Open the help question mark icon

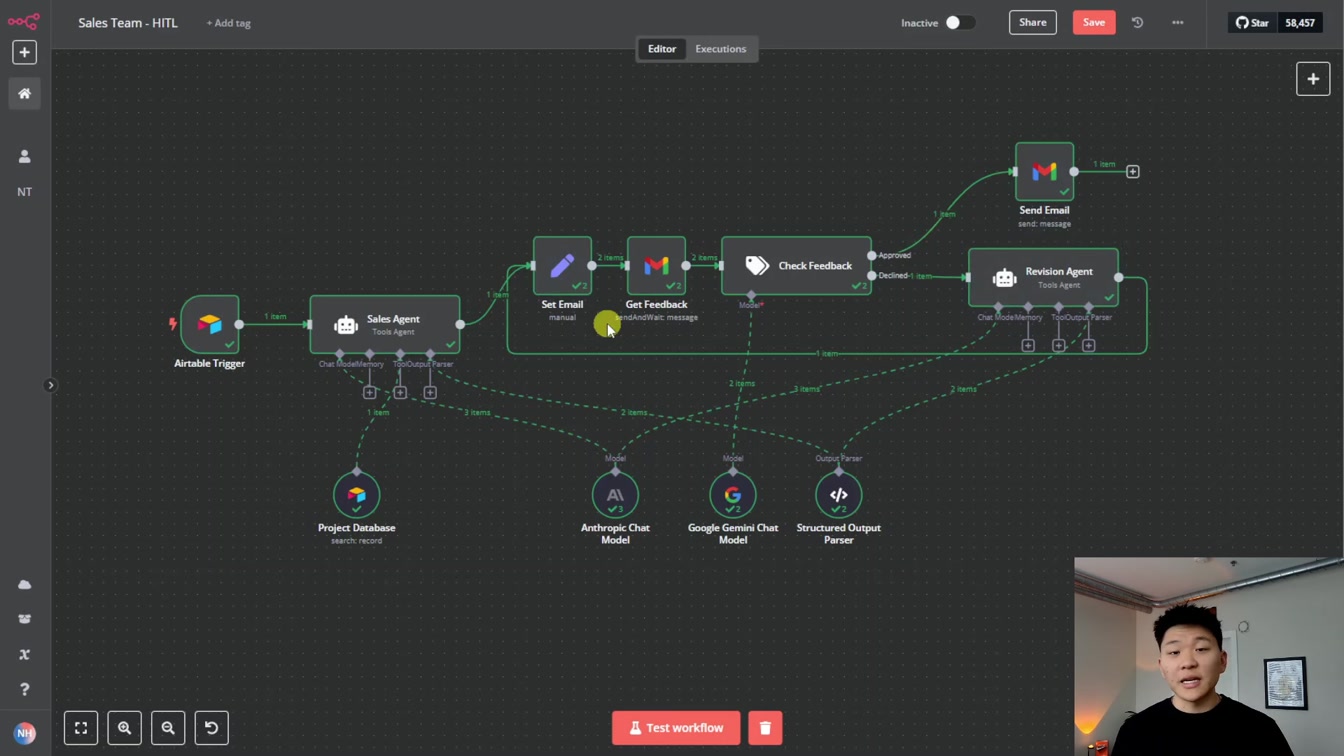pos(24,689)
